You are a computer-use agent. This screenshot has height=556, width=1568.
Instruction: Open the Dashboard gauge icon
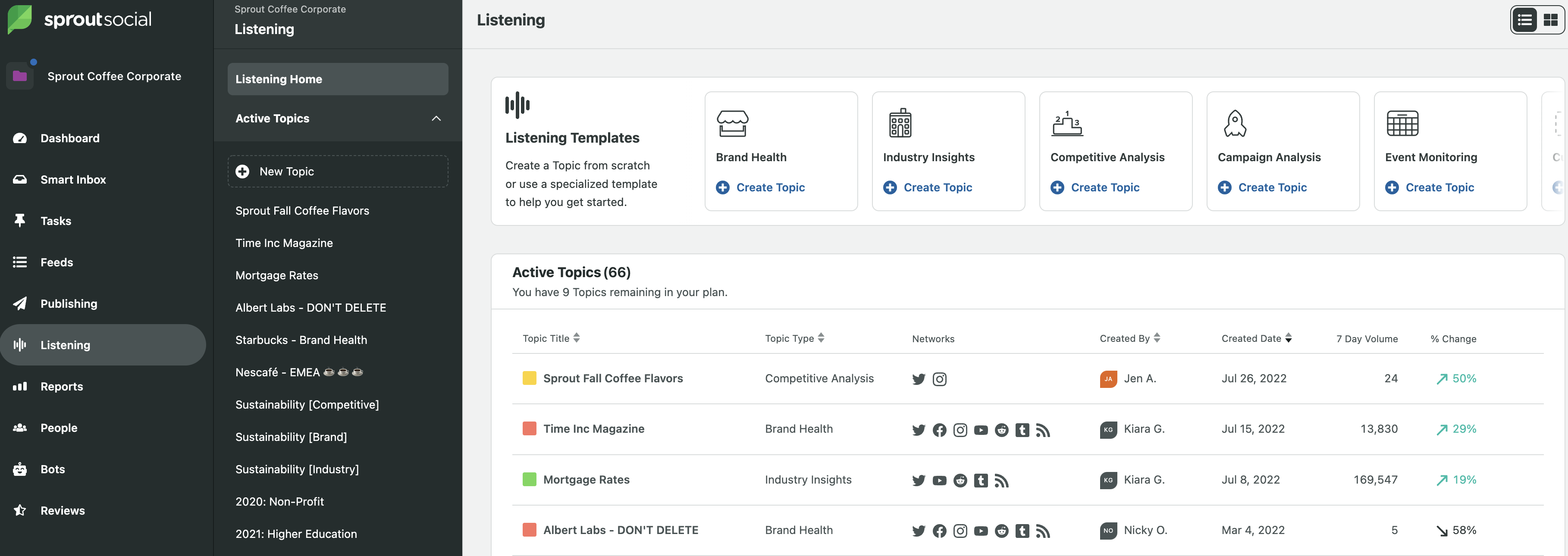[x=20, y=138]
